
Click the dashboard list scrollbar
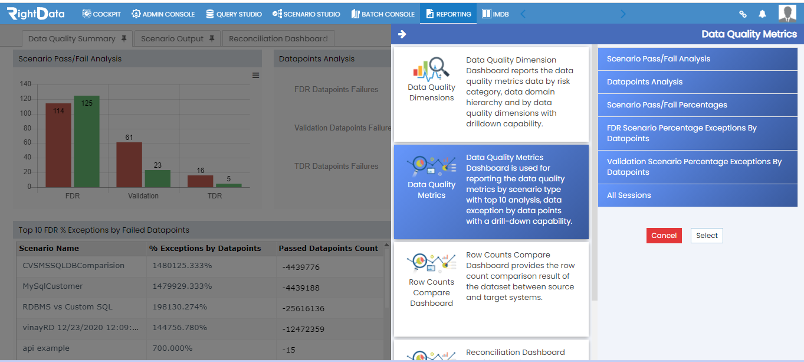(594, 172)
